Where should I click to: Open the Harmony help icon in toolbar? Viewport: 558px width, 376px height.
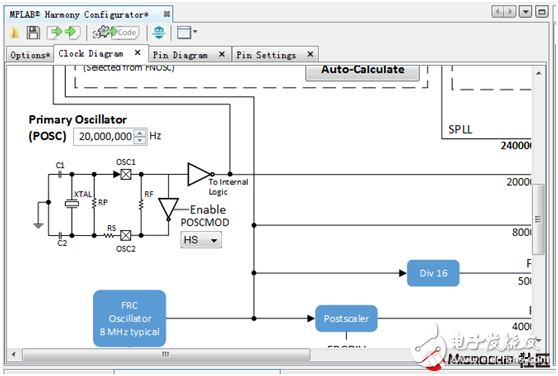(x=159, y=33)
